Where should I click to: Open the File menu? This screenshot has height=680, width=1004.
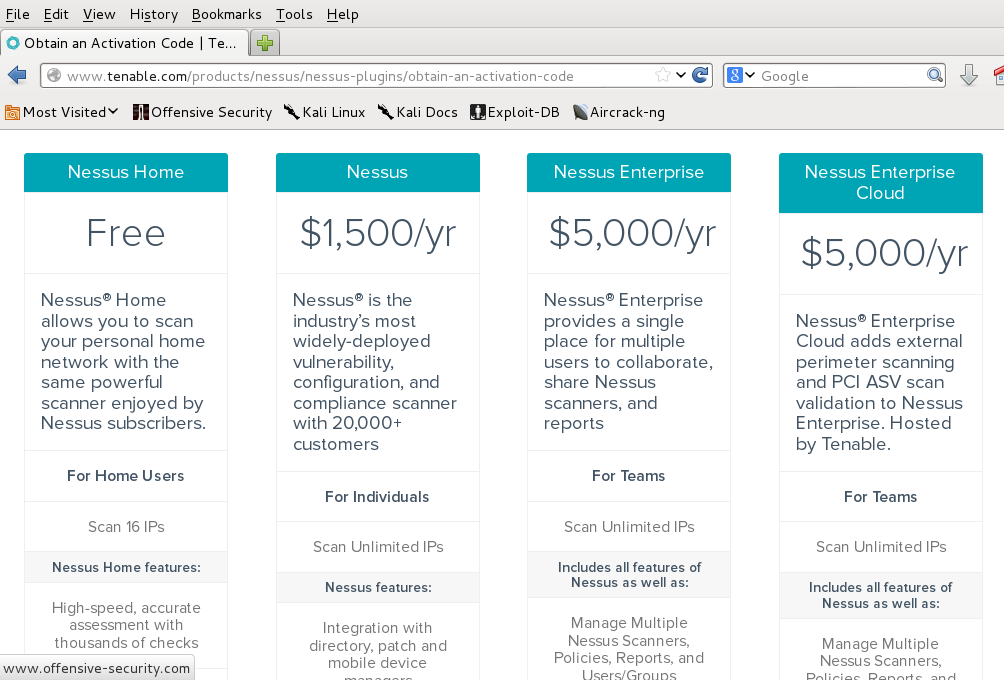17,14
